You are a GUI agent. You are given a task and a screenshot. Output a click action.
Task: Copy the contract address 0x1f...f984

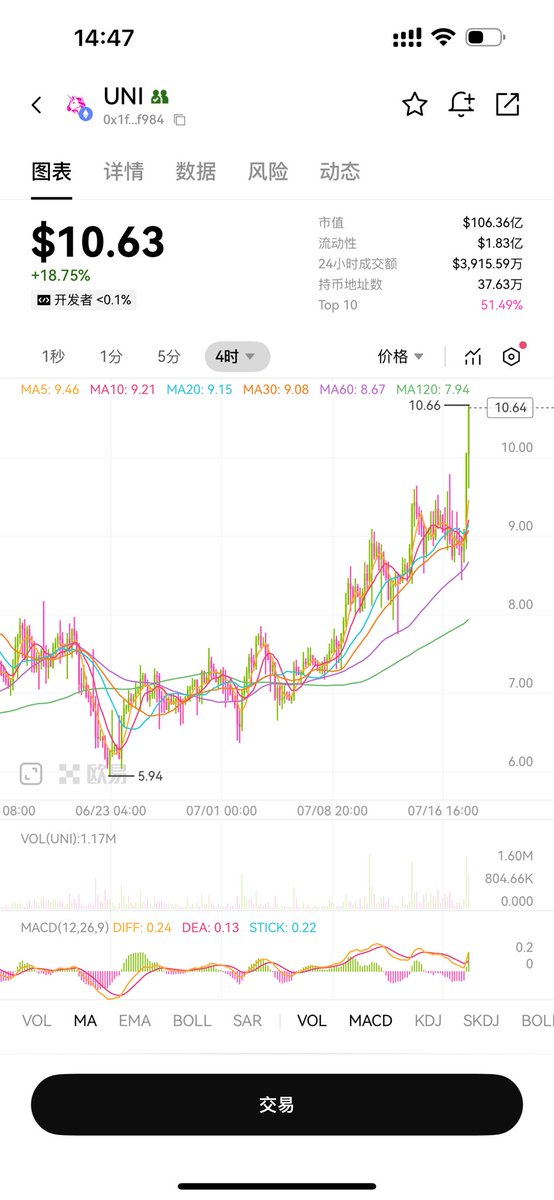pyautogui.click(x=180, y=120)
